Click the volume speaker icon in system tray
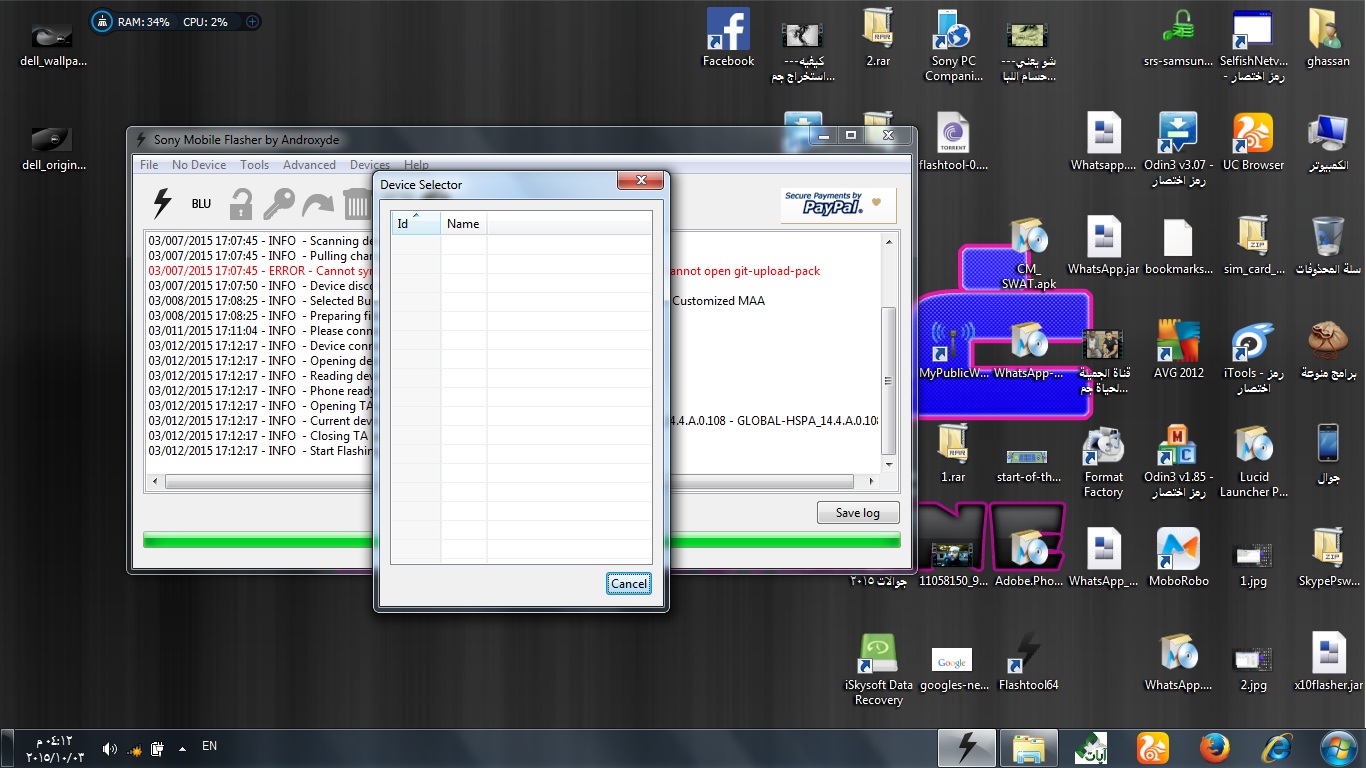The width and height of the screenshot is (1366, 768). (x=110, y=748)
